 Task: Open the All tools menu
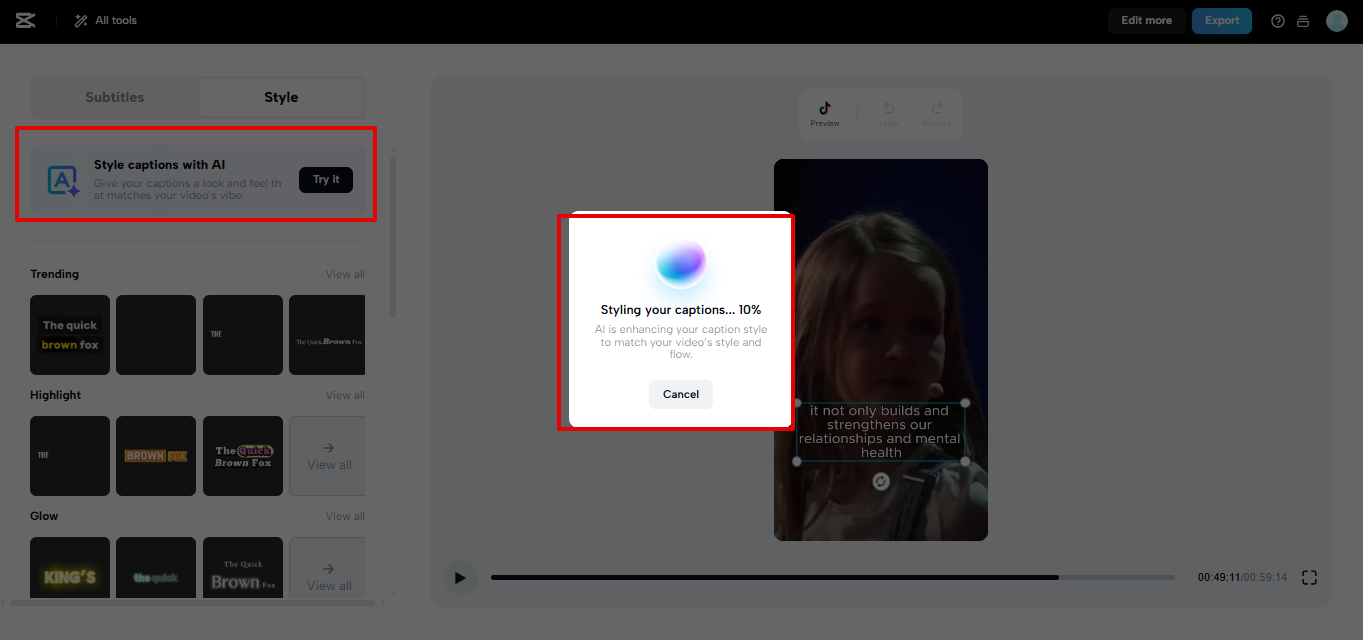pos(104,19)
